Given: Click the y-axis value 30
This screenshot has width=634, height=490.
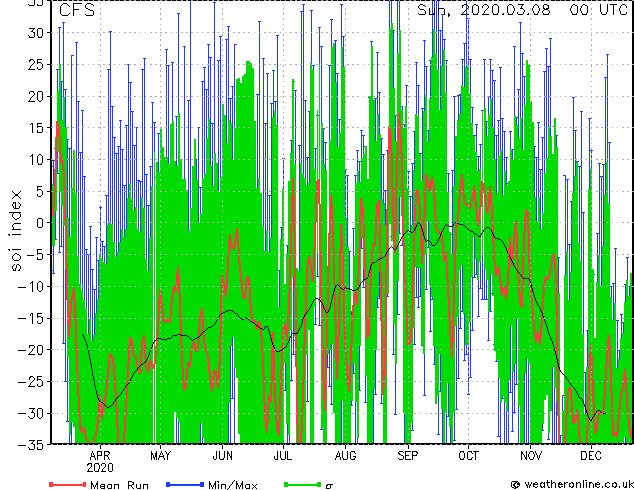Looking at the screenshot, I should pyautogui.click(x=36, y=33).
